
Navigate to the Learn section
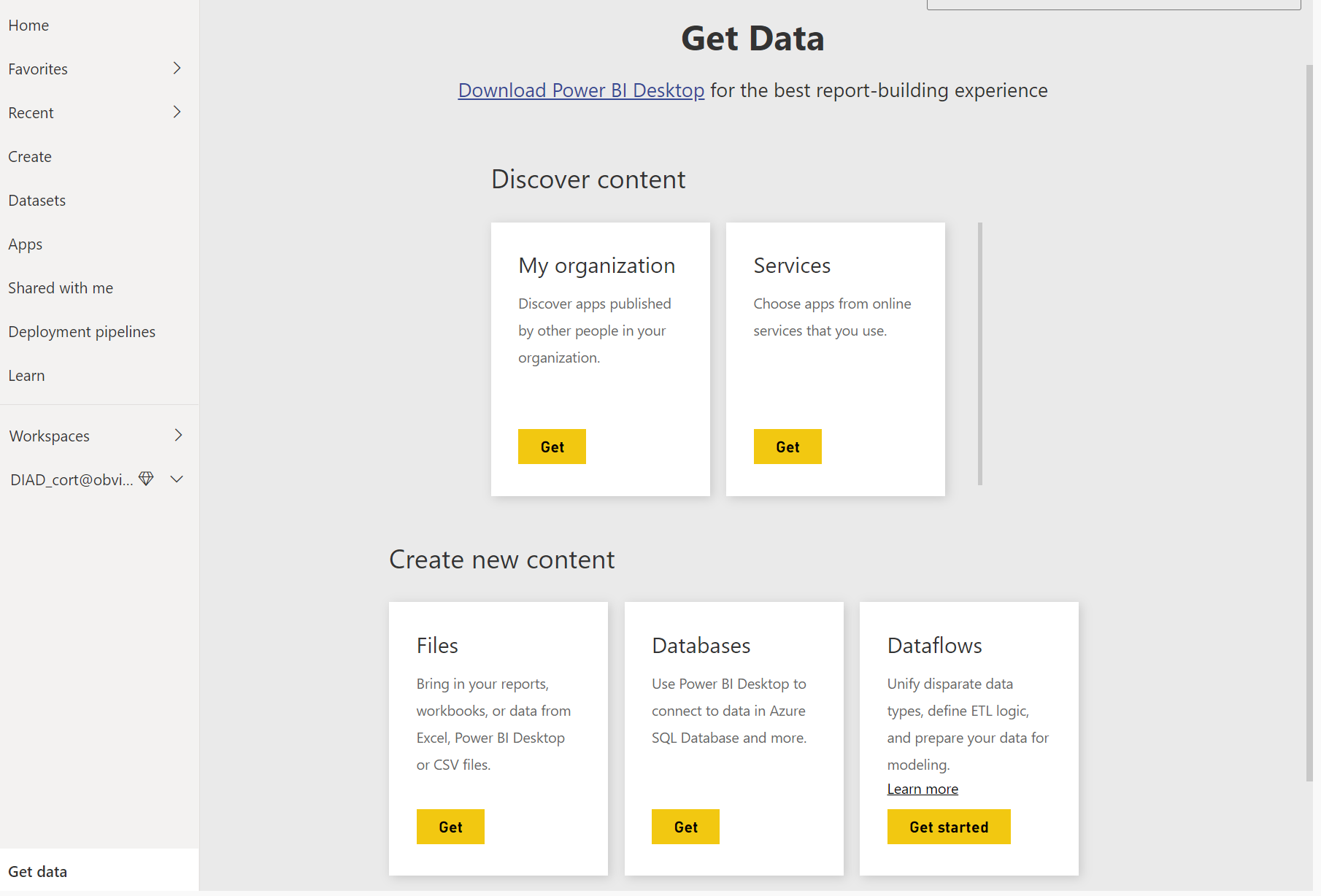(26, 374)
